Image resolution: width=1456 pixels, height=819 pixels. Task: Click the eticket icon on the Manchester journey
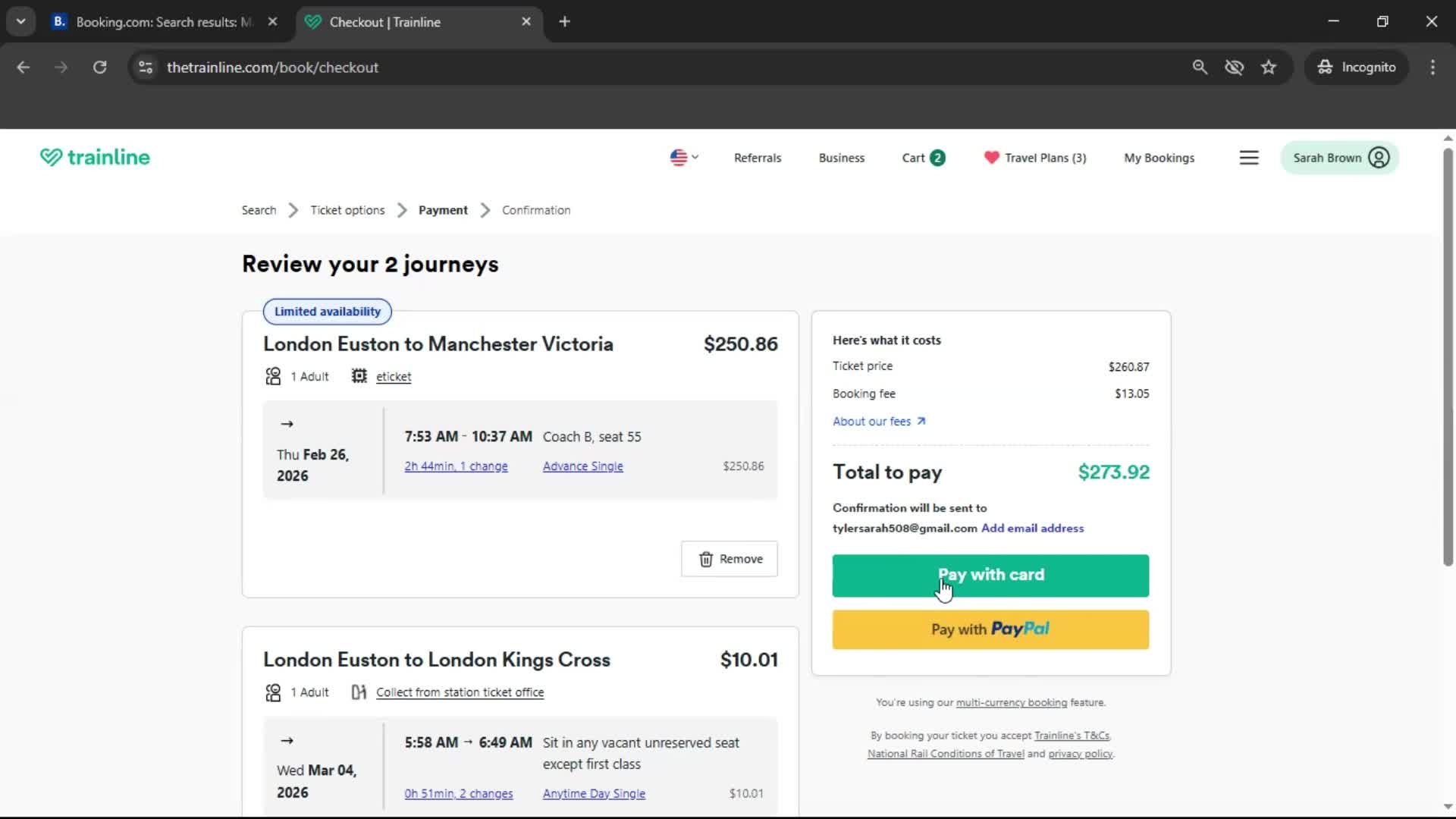359,375
